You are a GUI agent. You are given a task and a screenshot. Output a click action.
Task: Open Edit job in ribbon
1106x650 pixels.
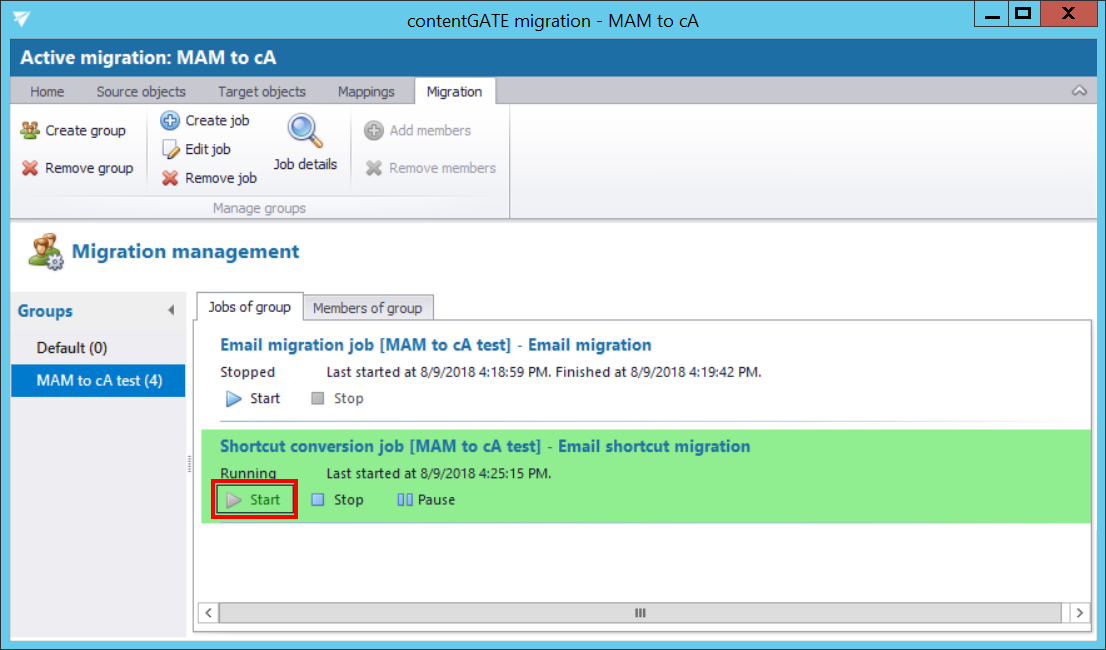(196, 149)
